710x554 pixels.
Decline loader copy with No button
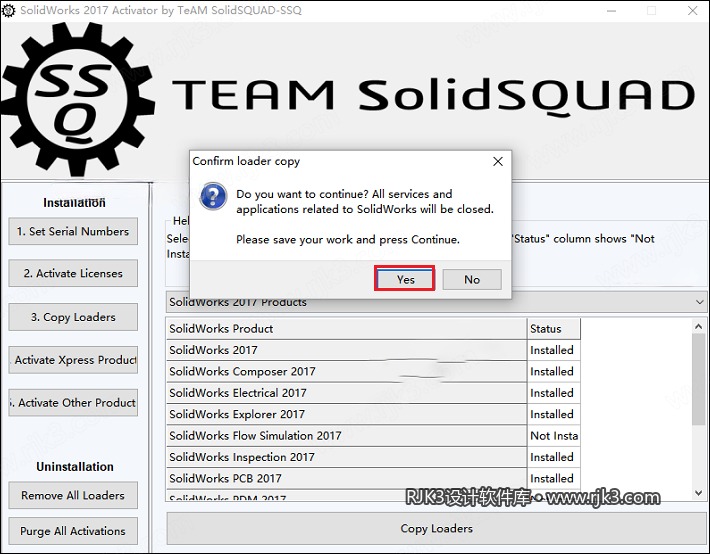coord(472,279)
